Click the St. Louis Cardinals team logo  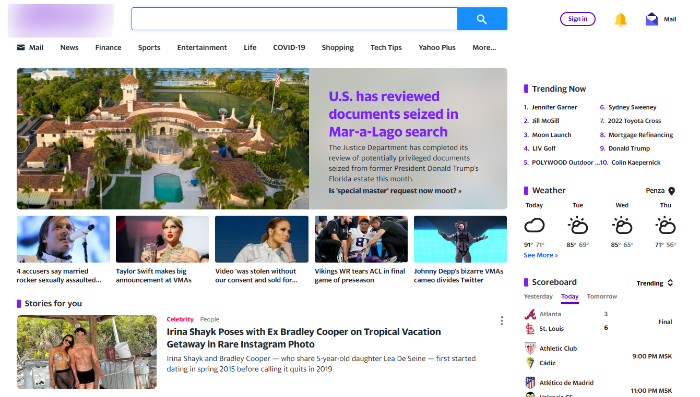click(x=530, y=329)
